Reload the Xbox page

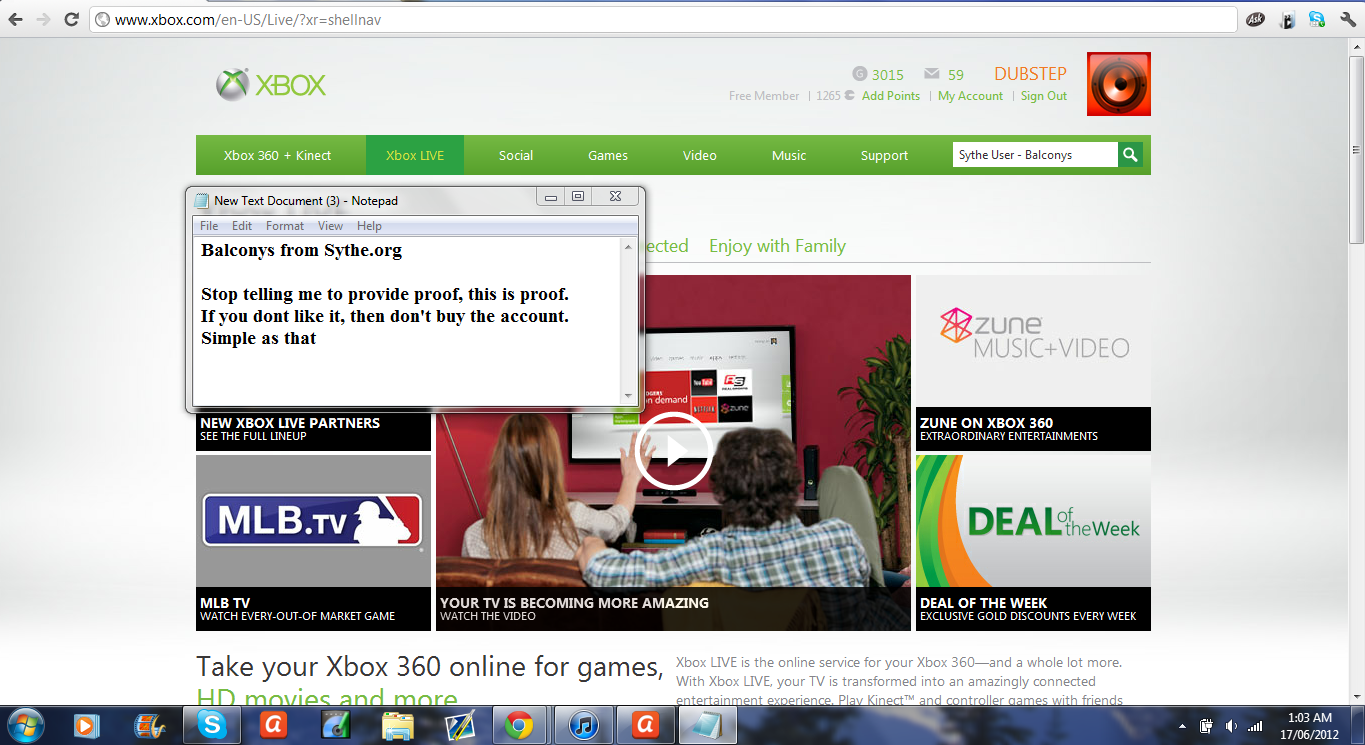pyautogui.click(x=72, y=19)
